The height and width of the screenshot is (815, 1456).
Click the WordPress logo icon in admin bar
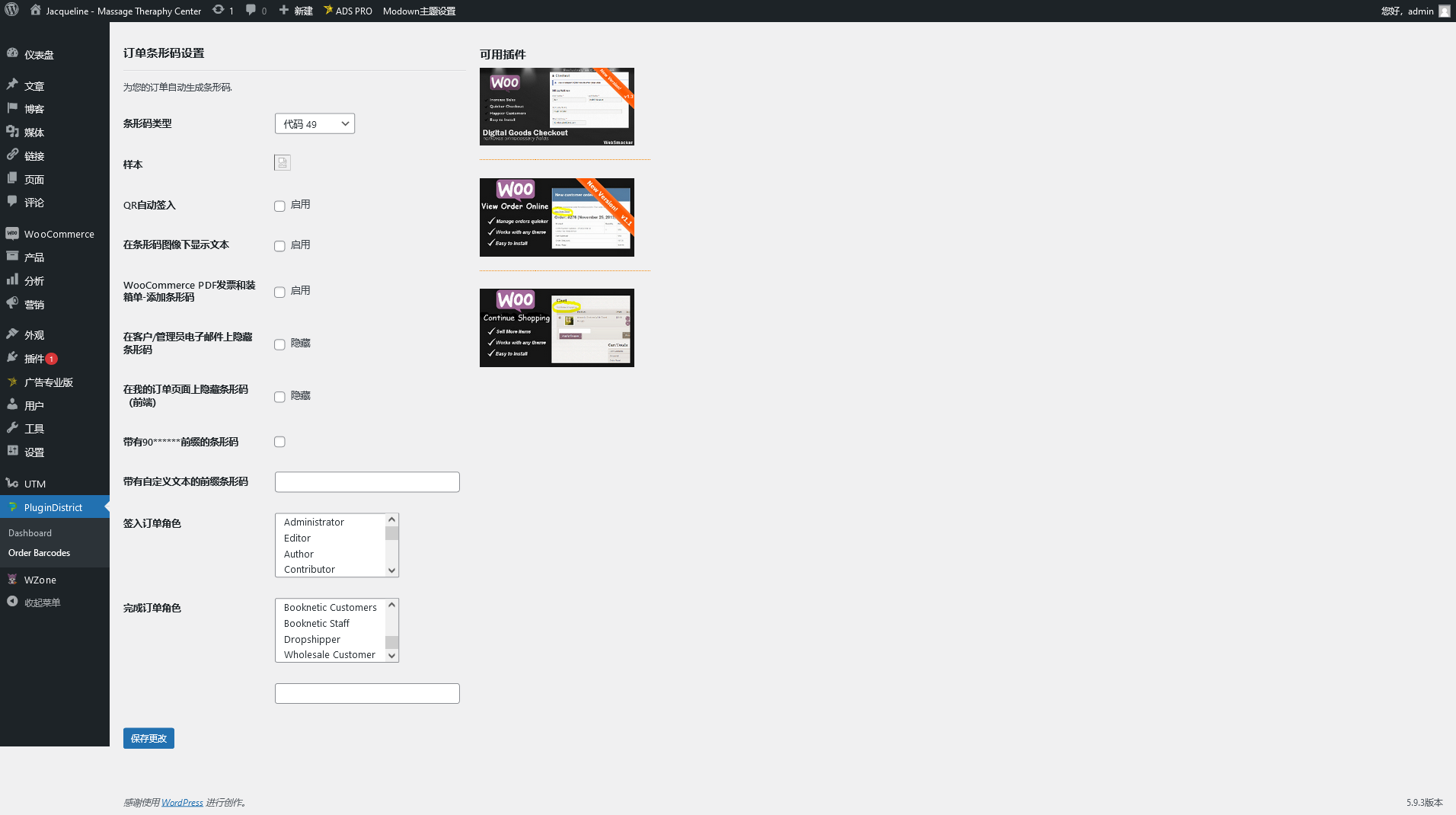[x=11, y=11]
